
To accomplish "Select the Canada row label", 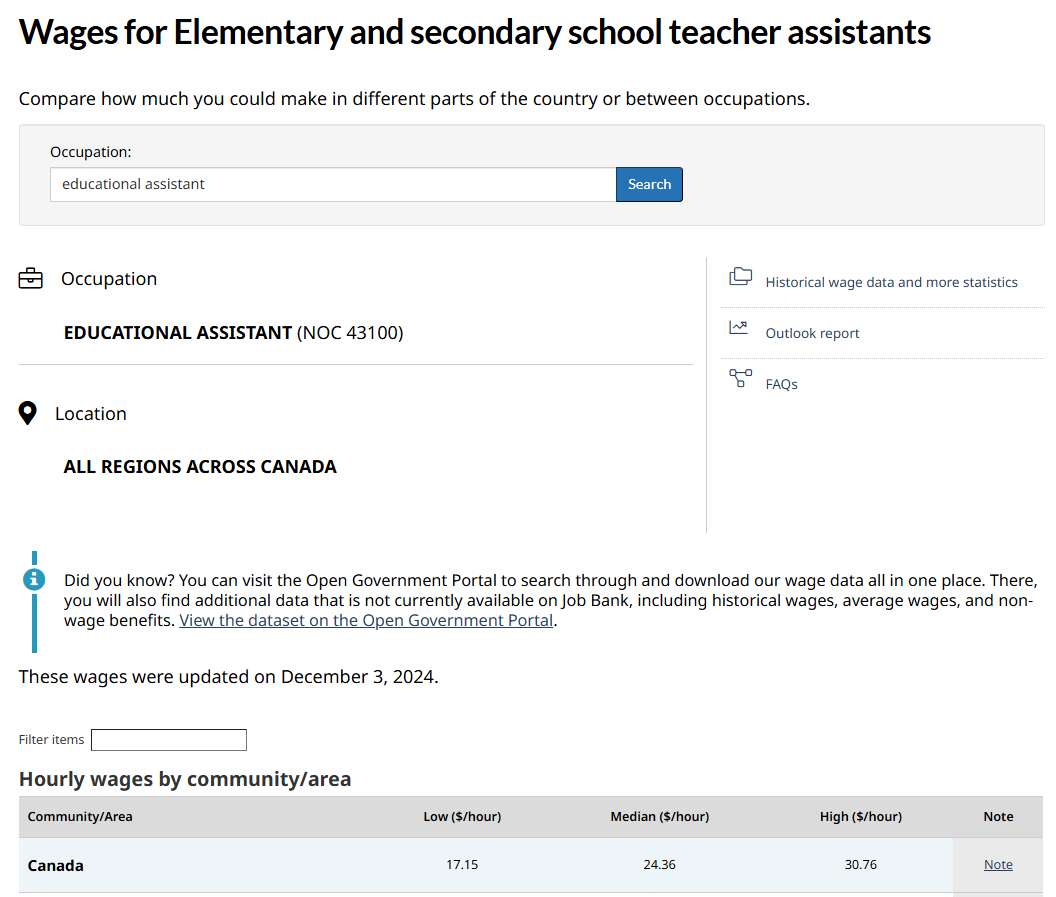I will pos(56,866).
